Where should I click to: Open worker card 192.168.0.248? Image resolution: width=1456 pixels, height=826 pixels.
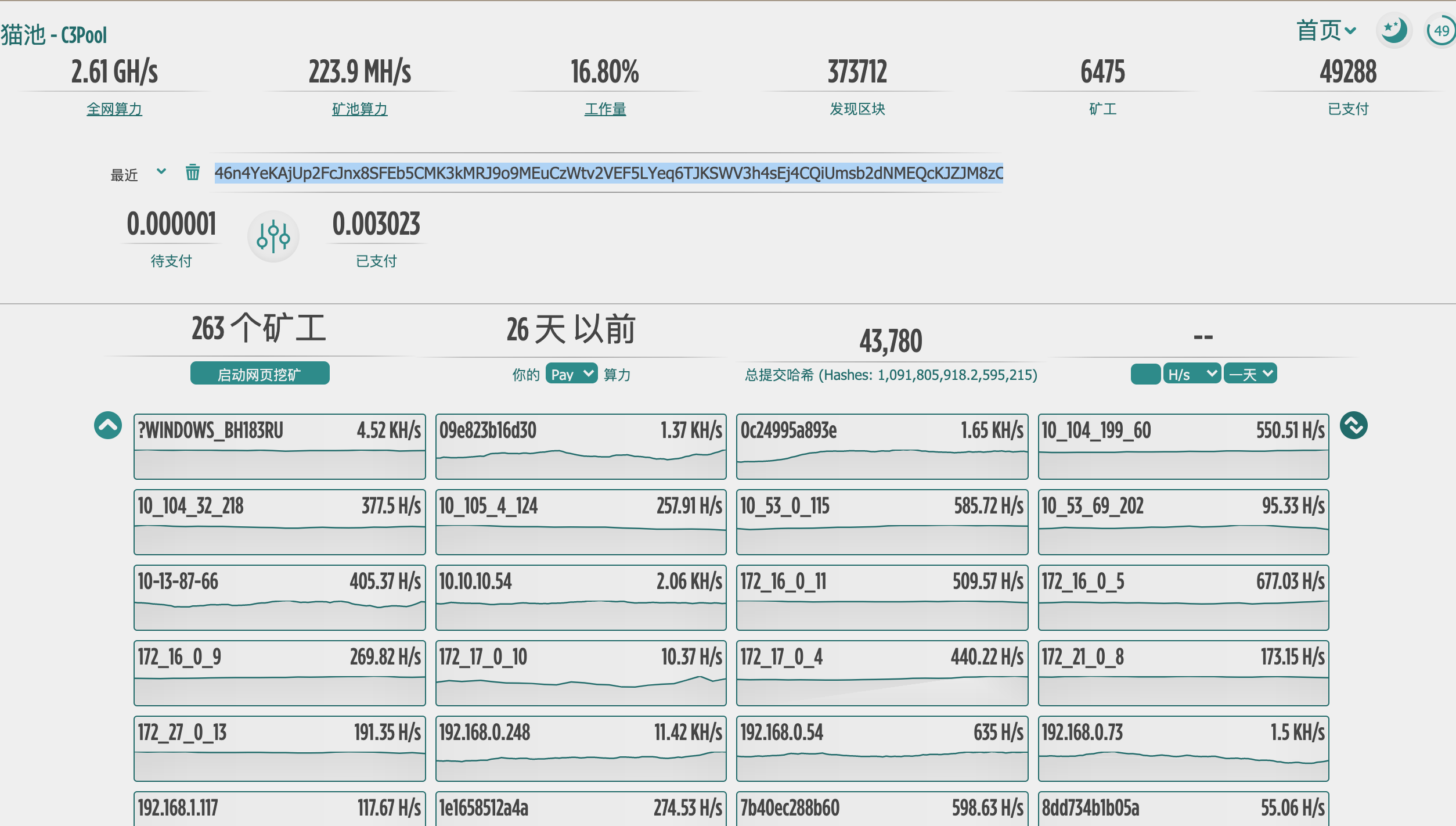tap(581, 748)
